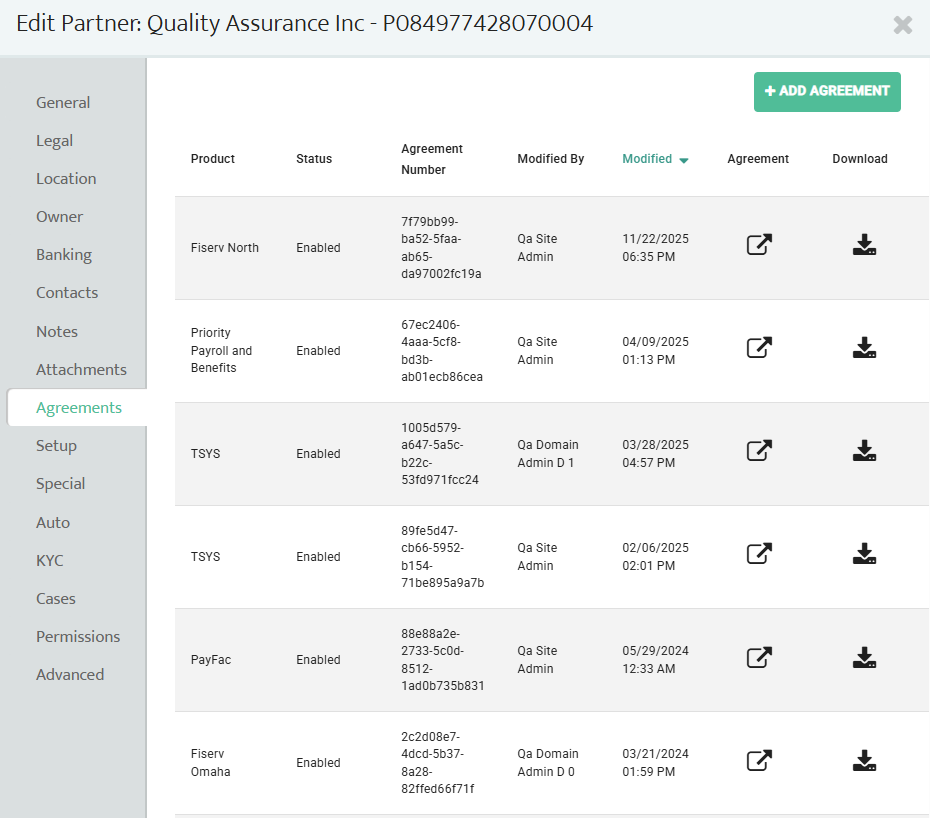This screenshot has height=818, width=930.
Task: Open the Banking tab
Action: [x=64, y=254]
